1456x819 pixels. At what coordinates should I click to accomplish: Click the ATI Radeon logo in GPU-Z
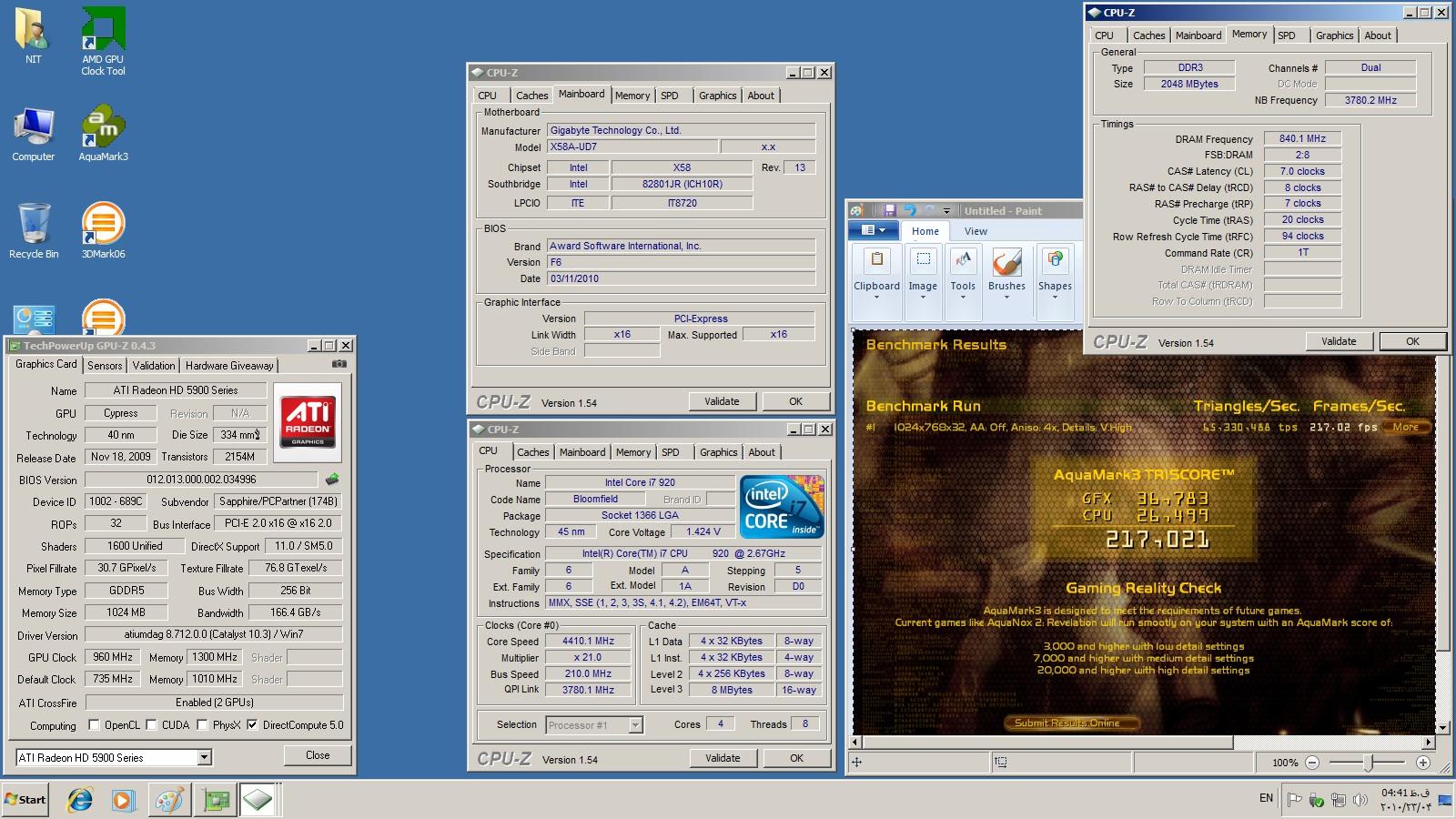point(308,422)
